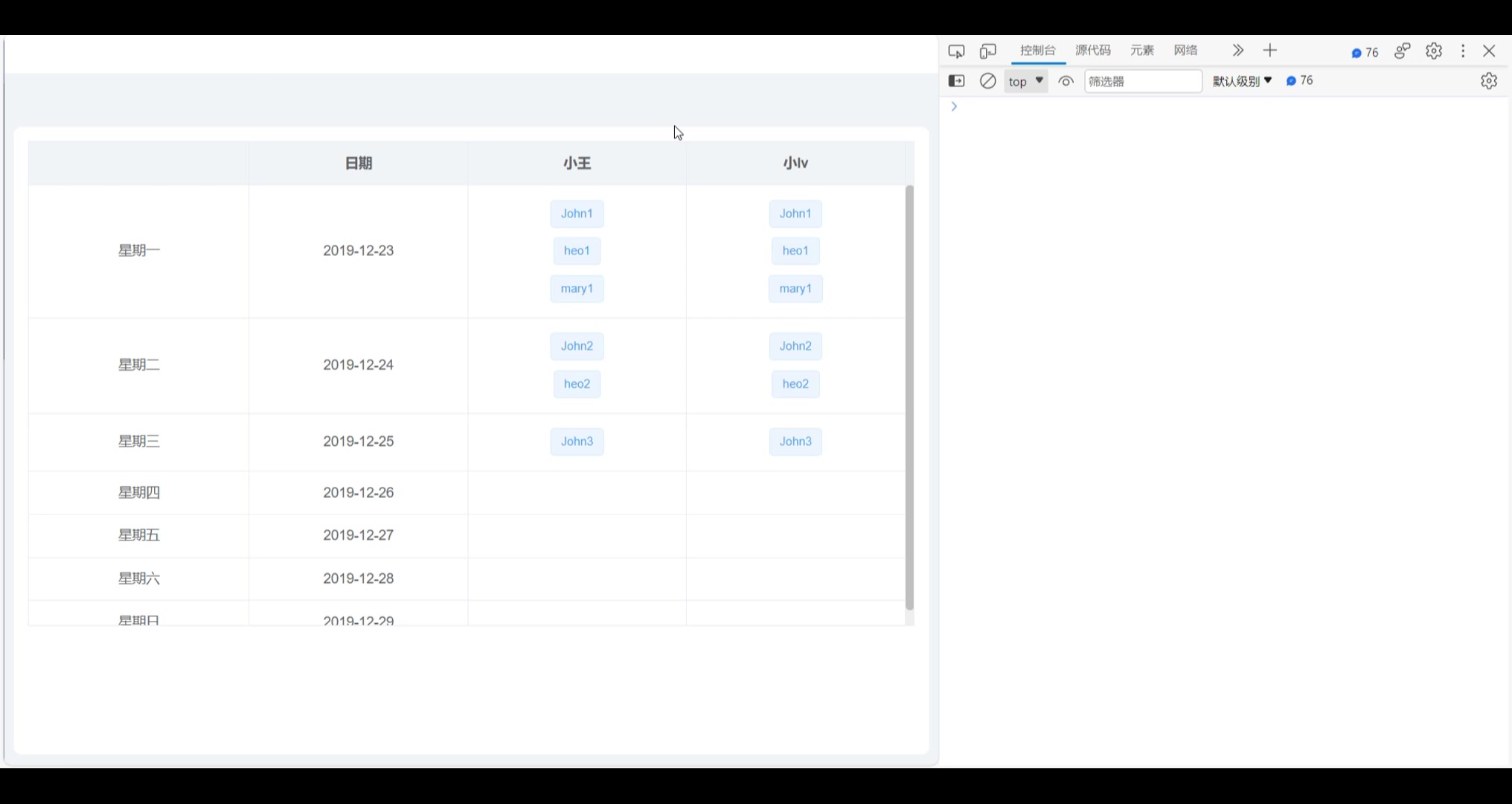The image size is (1512, 804).
Task: Click the inspect element picker icon
Action: point(956,51)
